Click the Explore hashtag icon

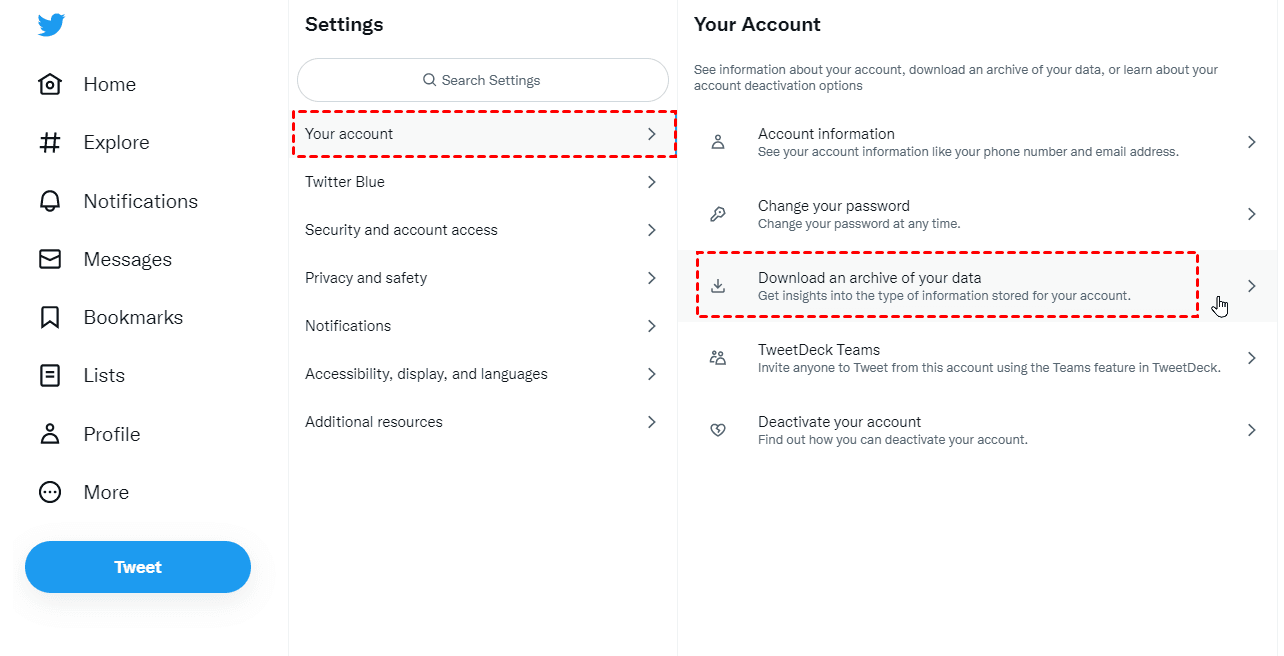[x=50, y=143]
